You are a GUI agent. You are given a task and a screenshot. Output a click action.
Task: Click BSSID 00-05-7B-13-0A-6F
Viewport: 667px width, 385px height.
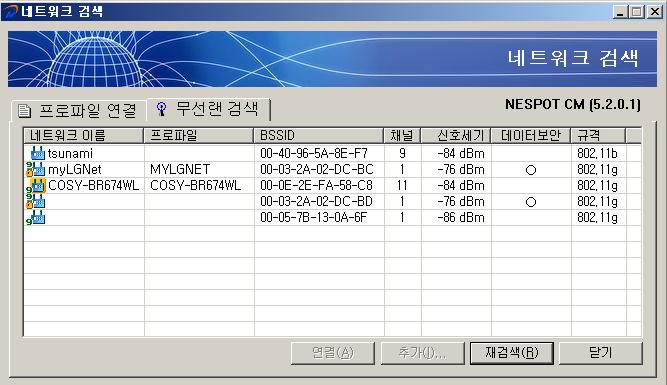[x=314, y=217]
